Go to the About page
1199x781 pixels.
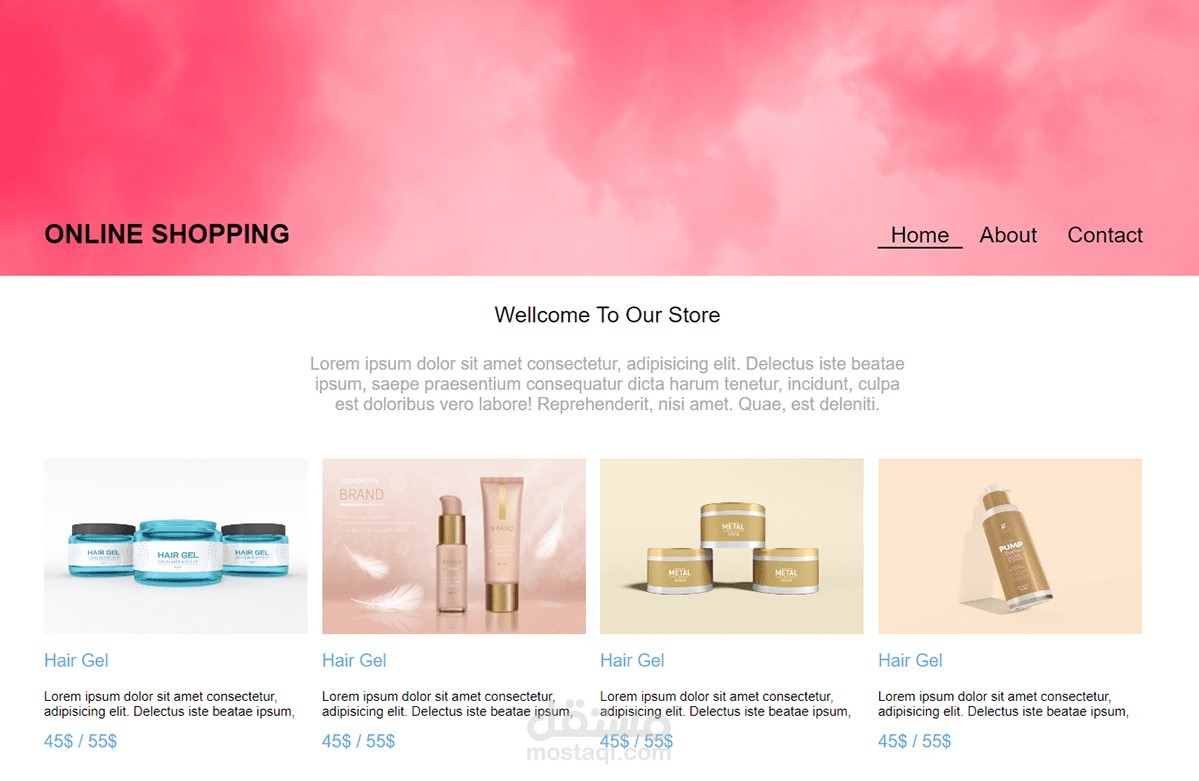pos(1008,235)
